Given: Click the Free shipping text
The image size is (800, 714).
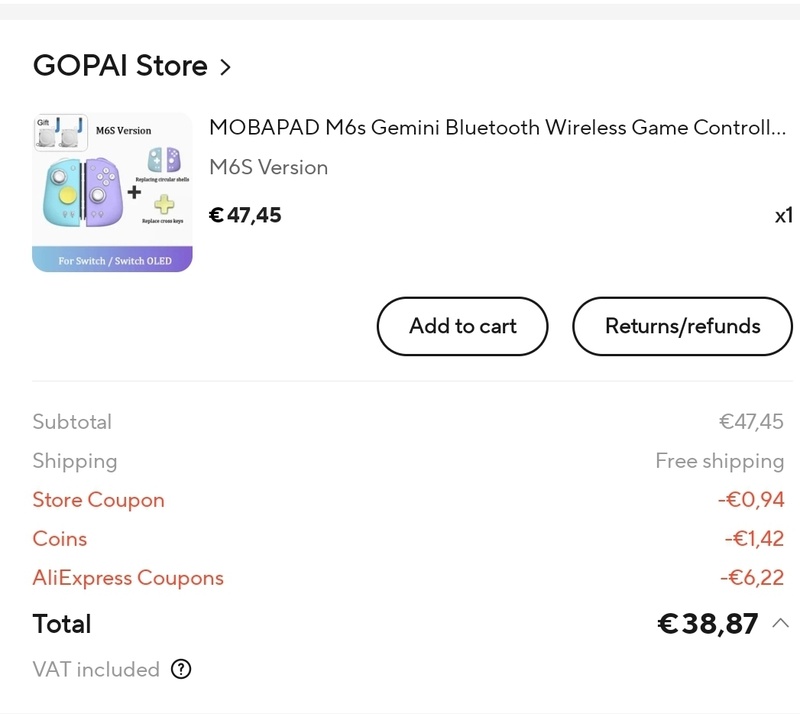Looking at the screenshot, I should [719, 461].
